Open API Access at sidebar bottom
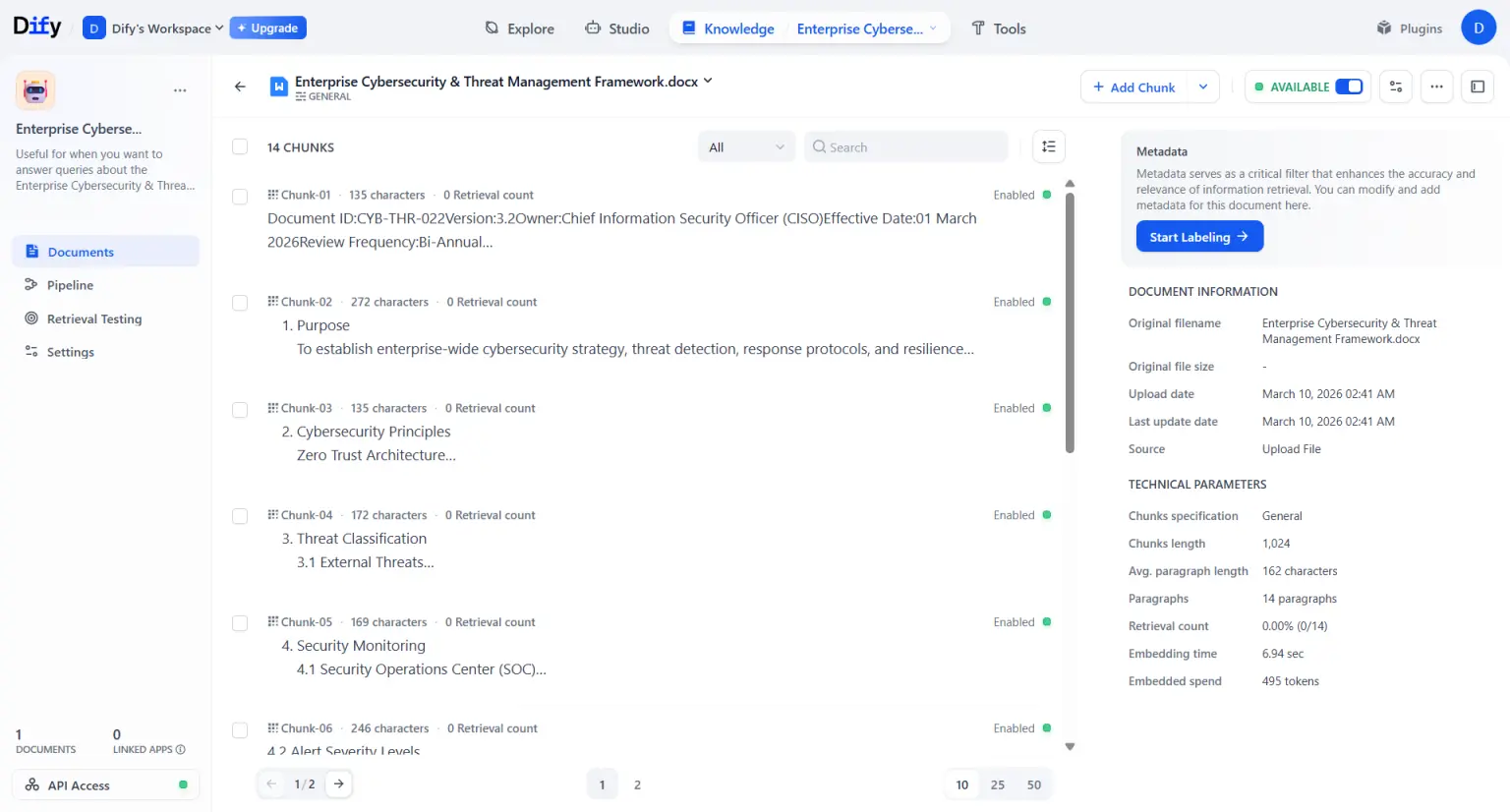Screen dimensions: 1510x812 [x=105, y=784]
